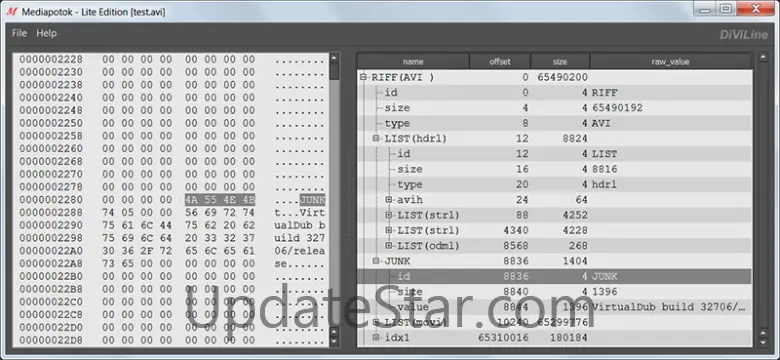Expand the first LIST(strl) node
This screenshot has width=780, height=360.
click(389, 215)
